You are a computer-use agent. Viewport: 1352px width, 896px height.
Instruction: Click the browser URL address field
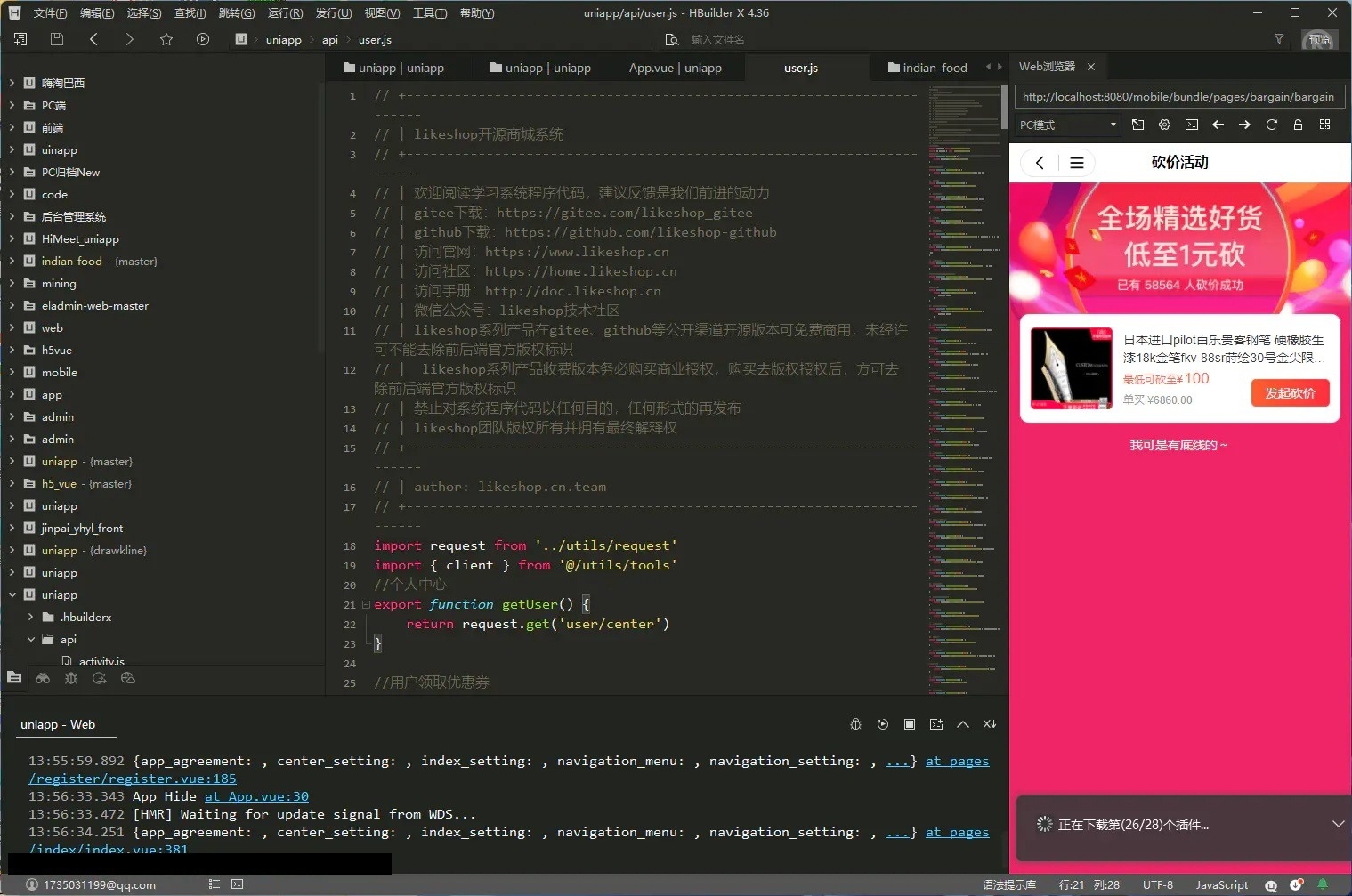coord(1178,96)
